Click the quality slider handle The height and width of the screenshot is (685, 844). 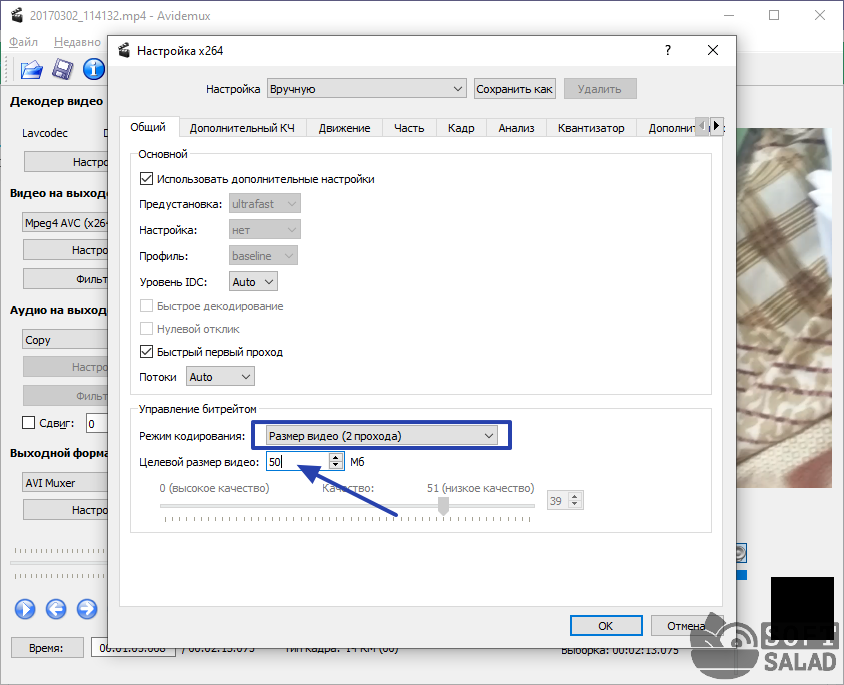coord(444,506)
